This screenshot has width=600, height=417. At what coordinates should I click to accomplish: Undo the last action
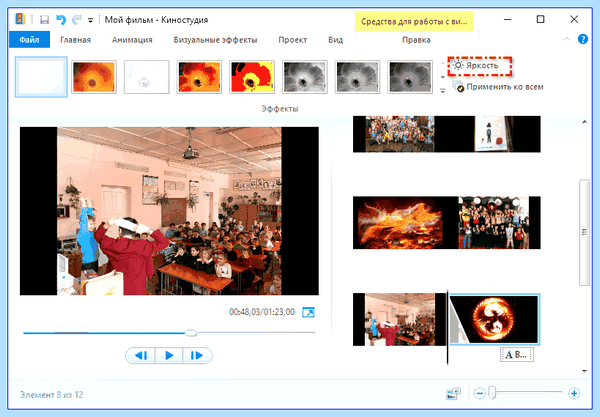pyautogui.click(x=61, y=20)
